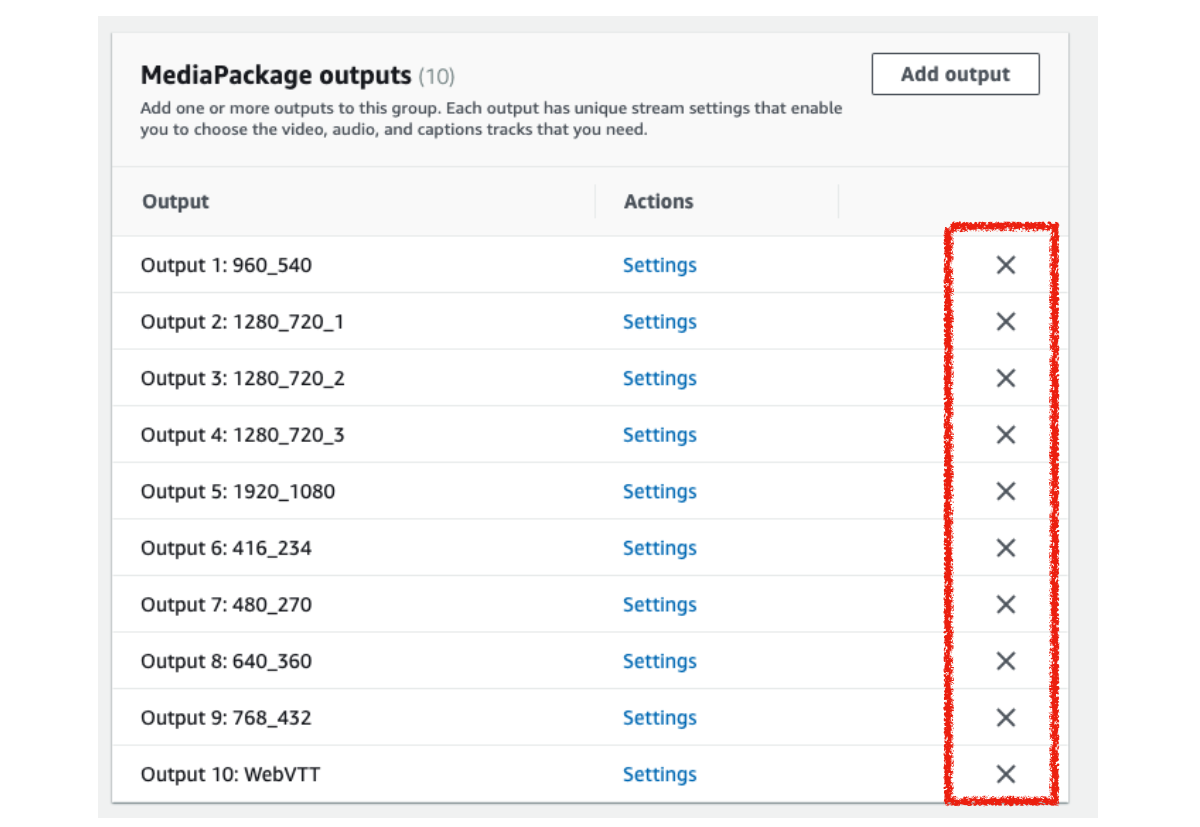
Task: Click the Add output button
Action: pyautogui.click(x=955, y=74)
